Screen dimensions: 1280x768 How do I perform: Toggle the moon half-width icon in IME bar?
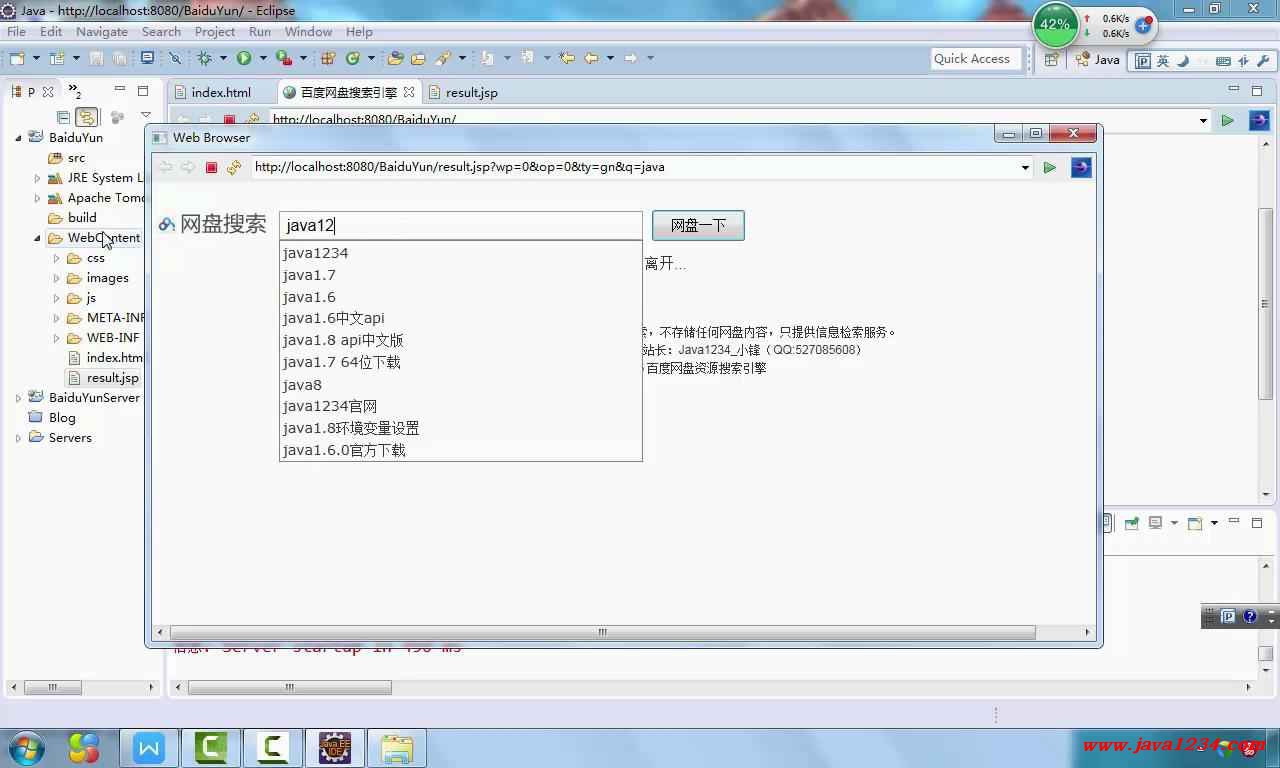click(1183, 60)
